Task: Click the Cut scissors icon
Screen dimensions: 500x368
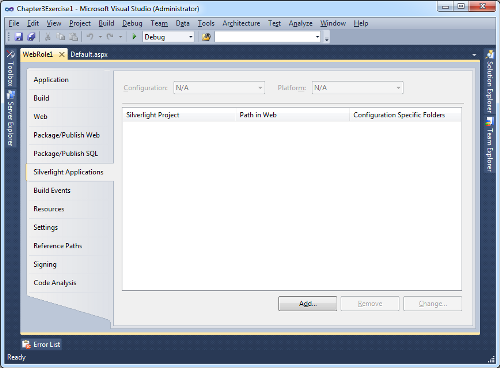Action: coord(48,37)
